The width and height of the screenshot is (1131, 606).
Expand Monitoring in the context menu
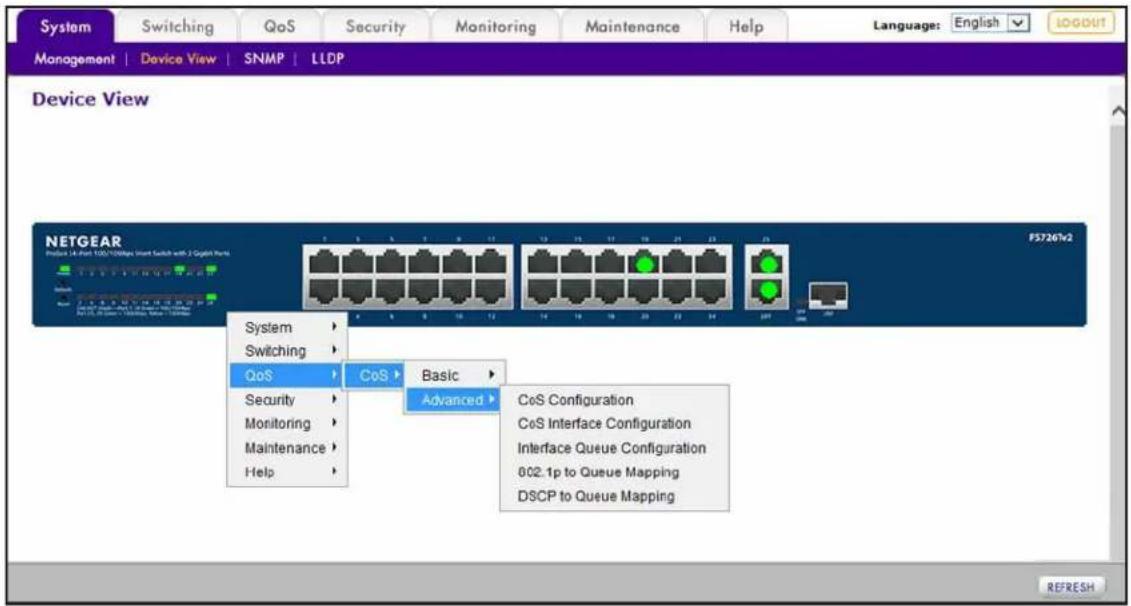287,423
